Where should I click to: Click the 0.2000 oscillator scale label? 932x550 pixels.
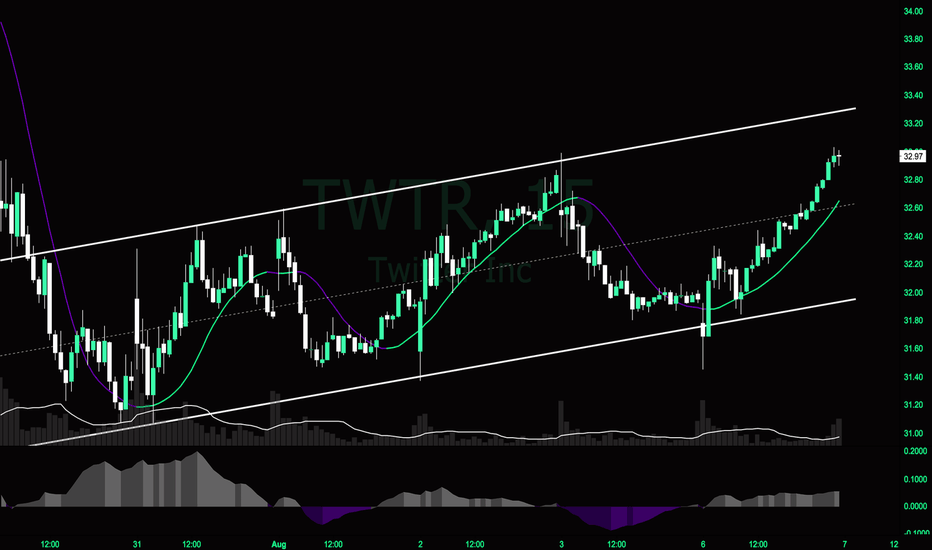(x=914, y=451)
